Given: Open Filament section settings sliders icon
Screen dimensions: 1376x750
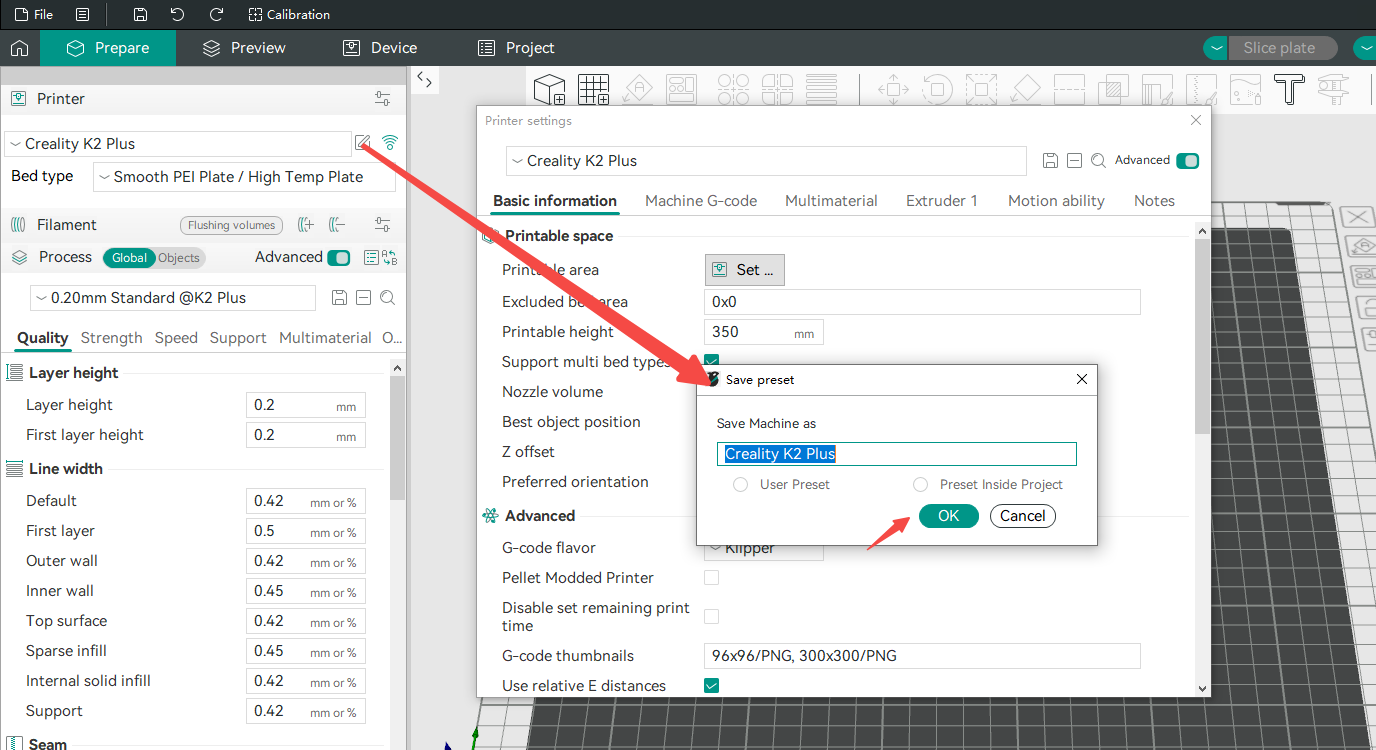Looking at the screenshot, I should tap(383, 225).
